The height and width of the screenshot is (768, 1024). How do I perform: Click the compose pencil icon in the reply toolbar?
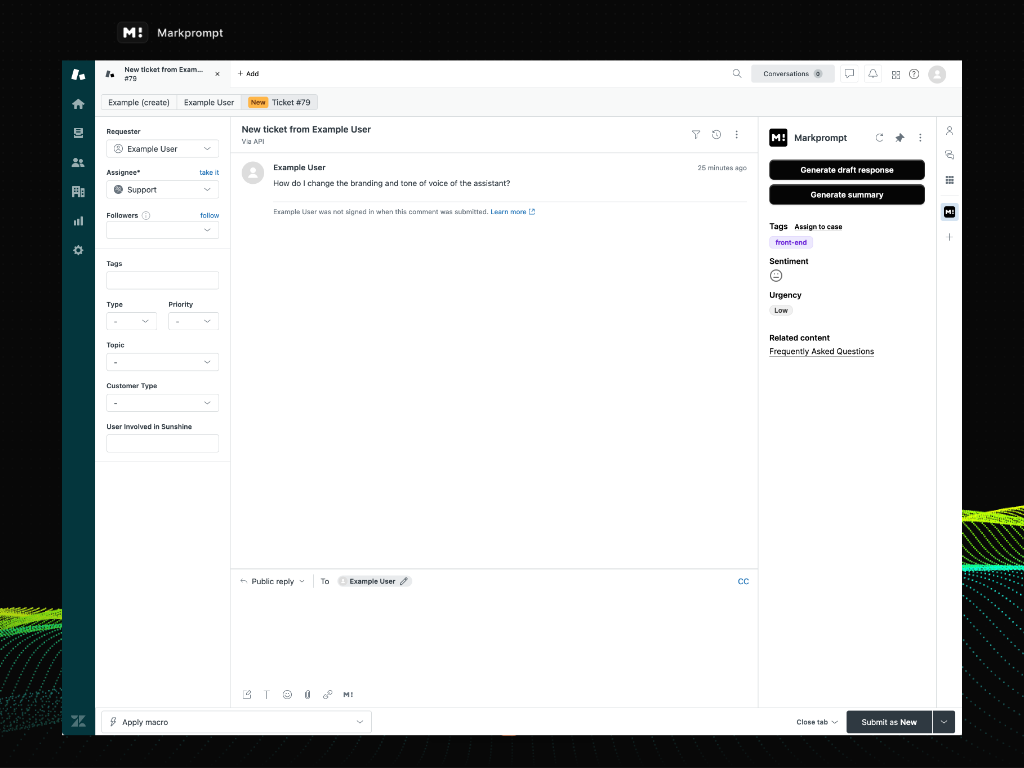tap(247, 695)
